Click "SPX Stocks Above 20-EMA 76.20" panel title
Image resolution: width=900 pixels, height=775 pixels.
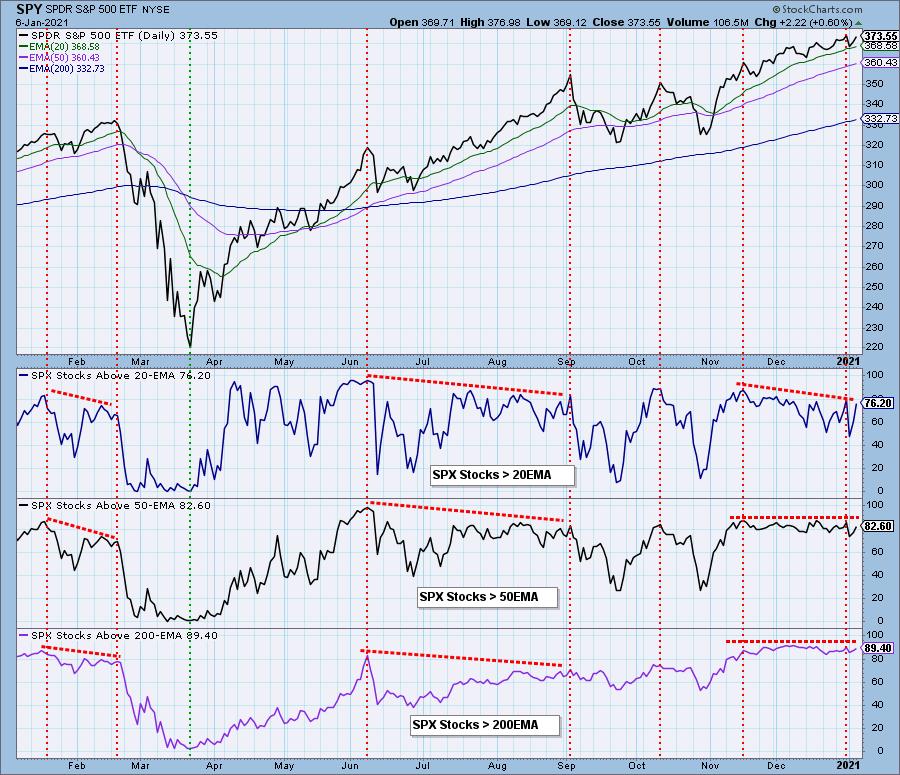point(115,375)
